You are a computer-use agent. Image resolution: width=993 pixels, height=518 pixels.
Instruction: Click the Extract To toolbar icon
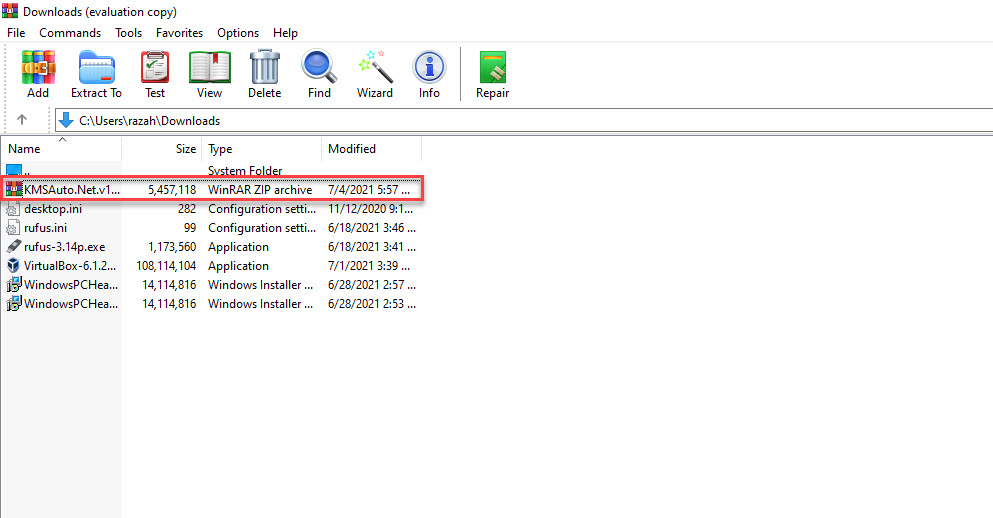[x=96, y=74]
